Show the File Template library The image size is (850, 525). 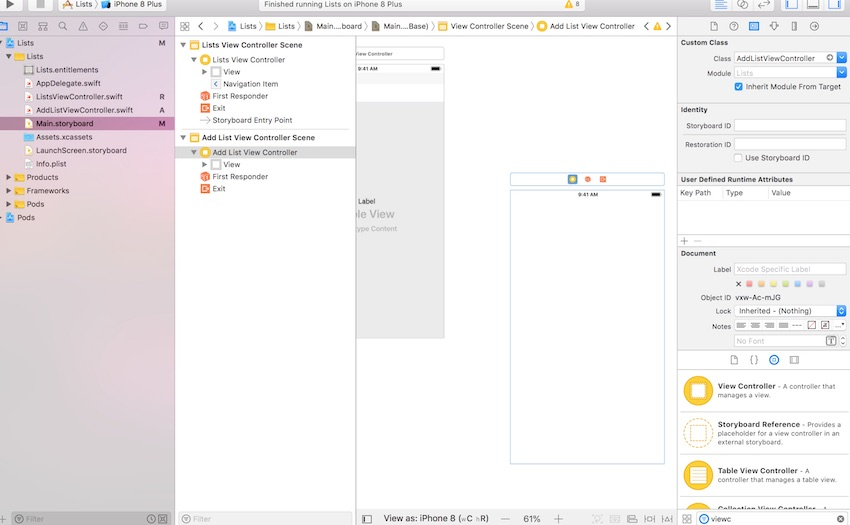(x=734, y=360)
